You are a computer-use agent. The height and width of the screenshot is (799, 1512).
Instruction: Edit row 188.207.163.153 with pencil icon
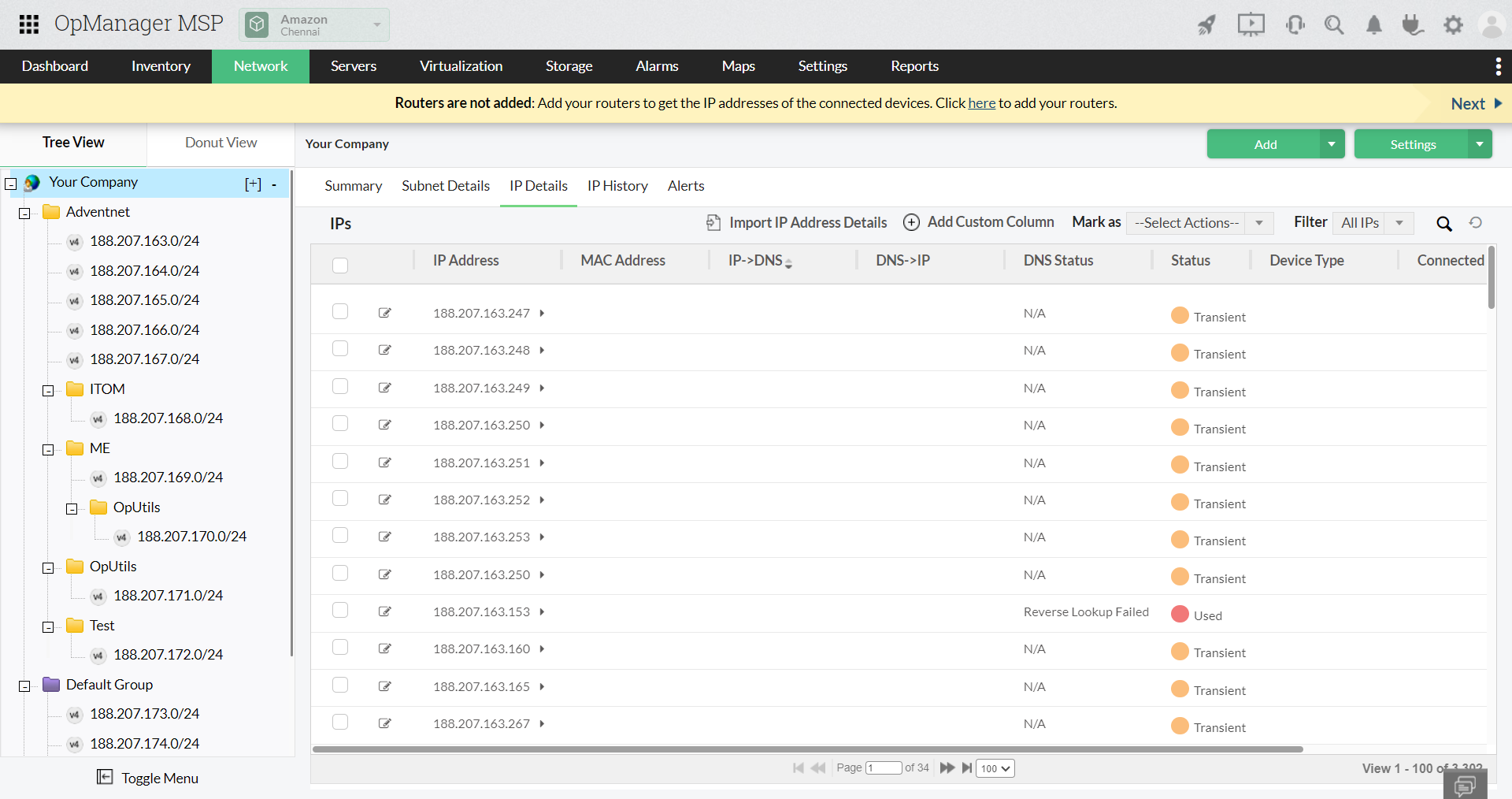[385, 611]
